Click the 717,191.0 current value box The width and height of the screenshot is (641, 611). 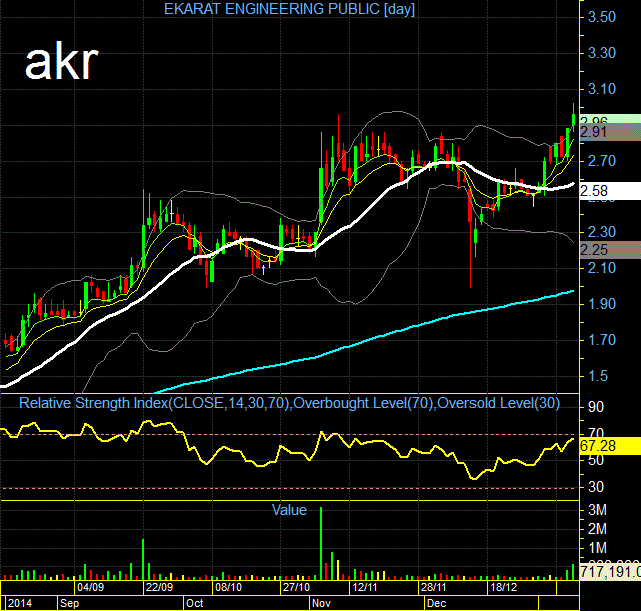pyautogui.click(x=610, y=572)
